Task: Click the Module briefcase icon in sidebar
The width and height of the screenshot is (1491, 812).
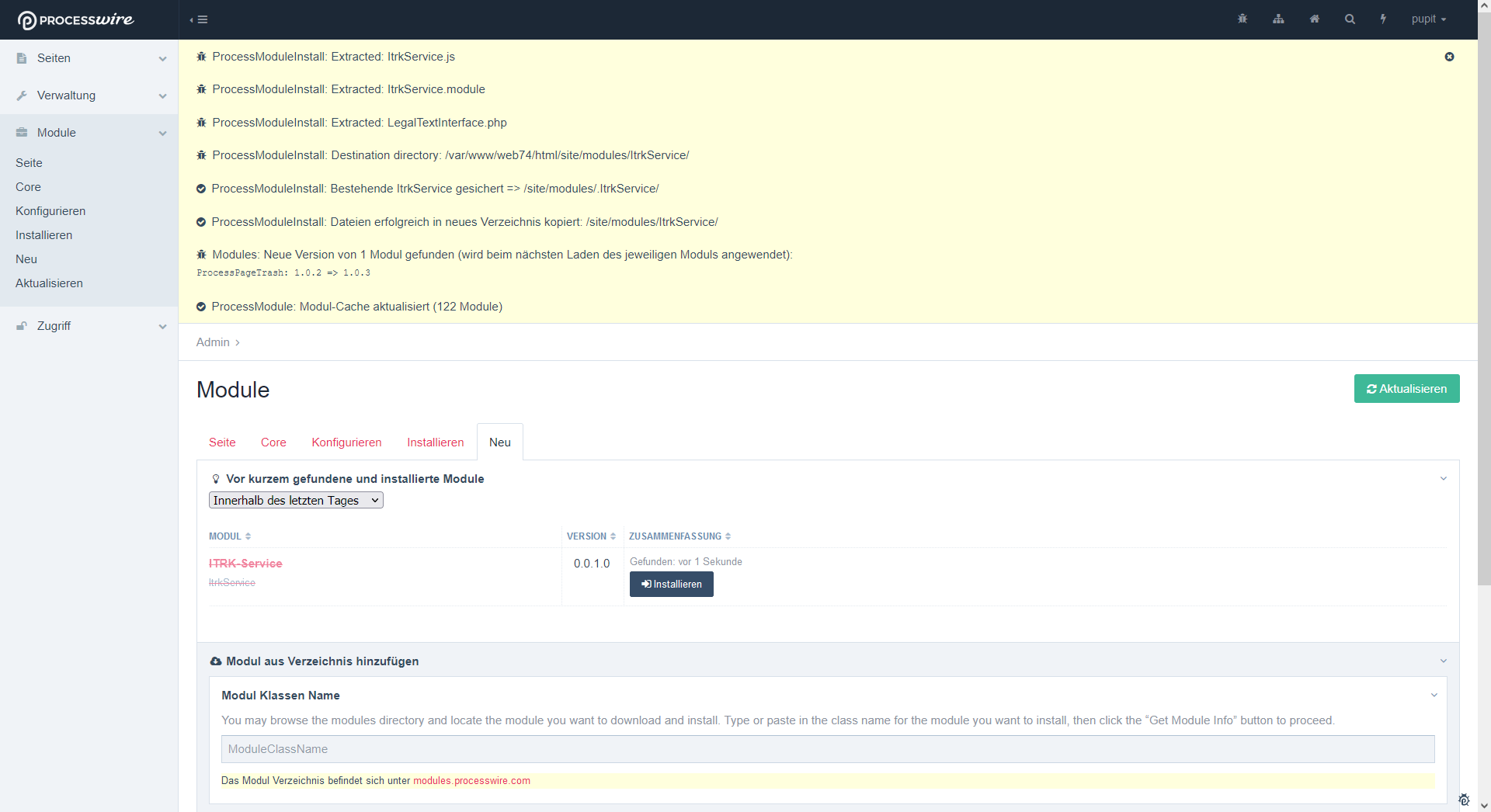Action: pyautogui.click(x=22, y=133)
